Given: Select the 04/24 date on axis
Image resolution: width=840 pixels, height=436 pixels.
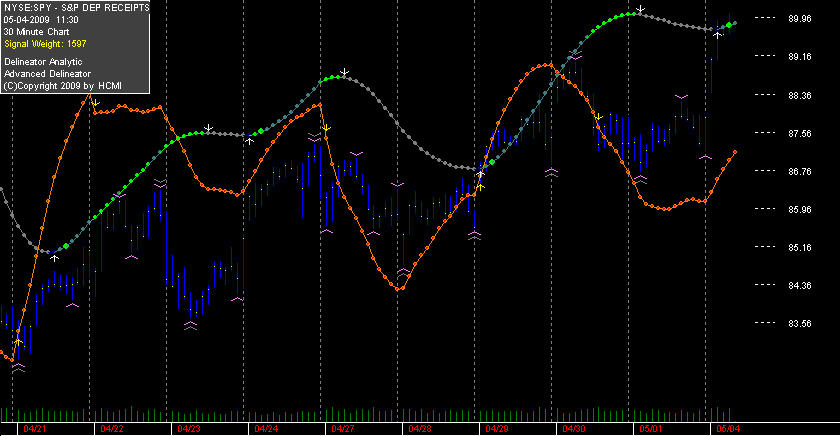Looking at the screenshot, I should click(x=266, y=429).
